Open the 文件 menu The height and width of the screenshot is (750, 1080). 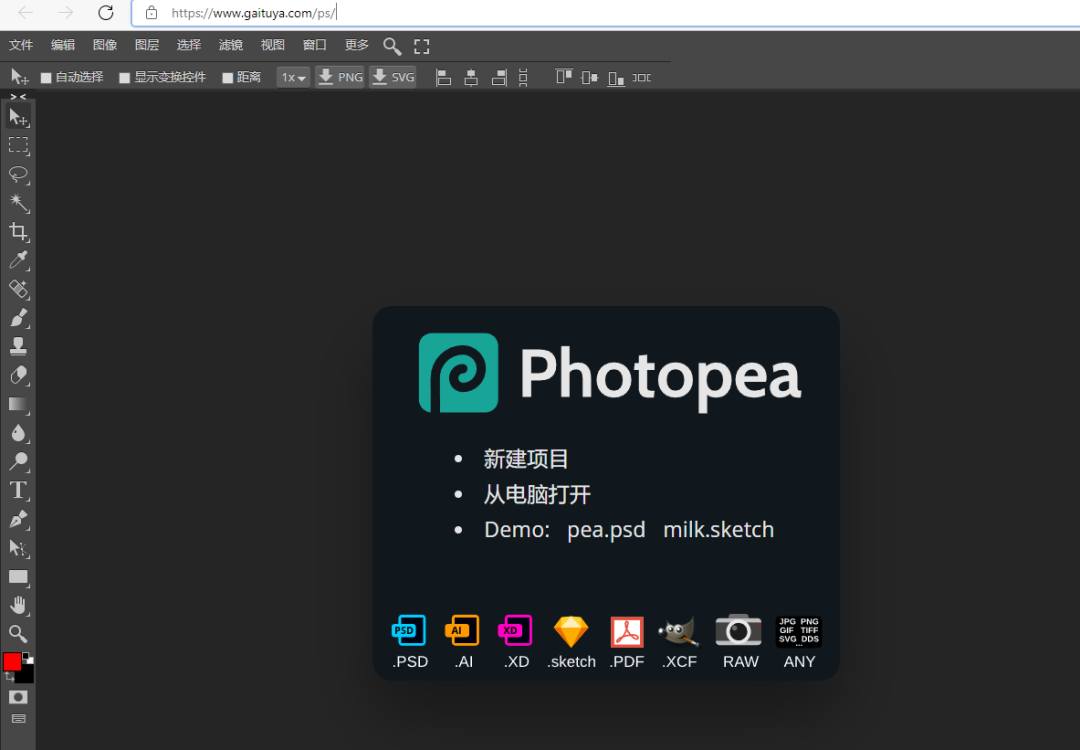(x=21, y=45)
